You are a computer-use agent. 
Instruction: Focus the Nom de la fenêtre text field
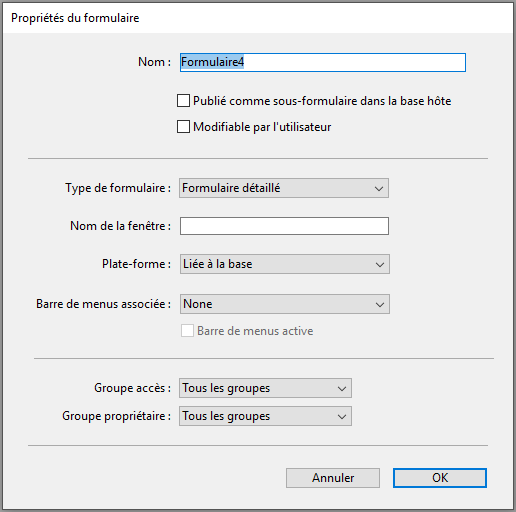284,226
